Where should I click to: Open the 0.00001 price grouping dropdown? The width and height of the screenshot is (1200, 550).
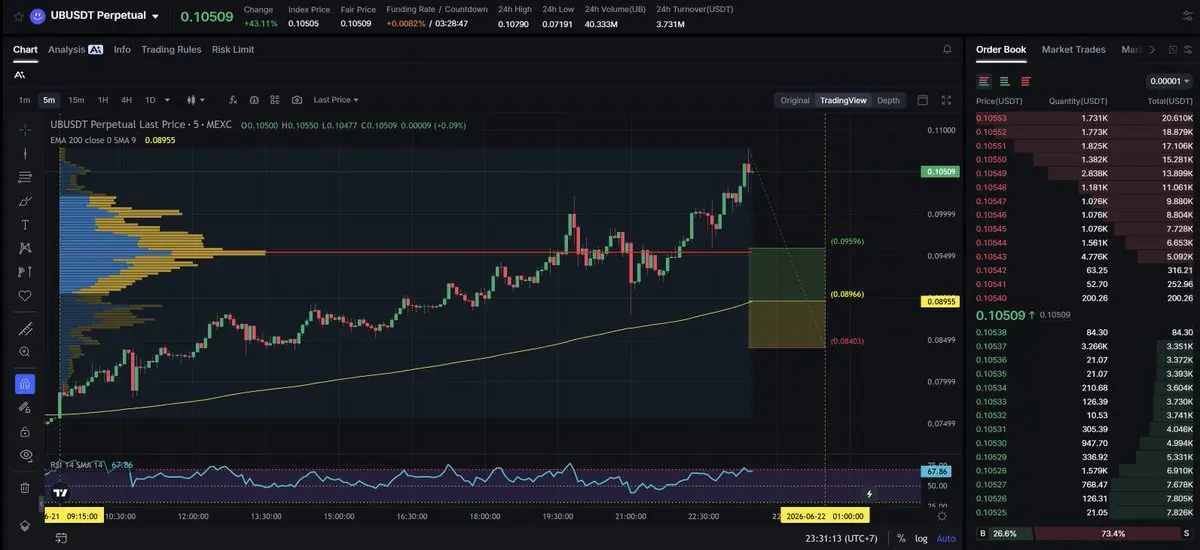pyautogui.click(x=1170, y=81)
